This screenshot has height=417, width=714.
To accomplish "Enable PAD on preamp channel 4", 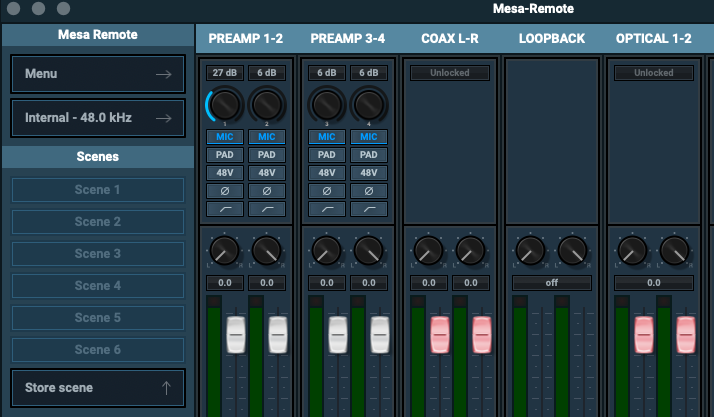I will pyautogui.click(x=369, y=155).
